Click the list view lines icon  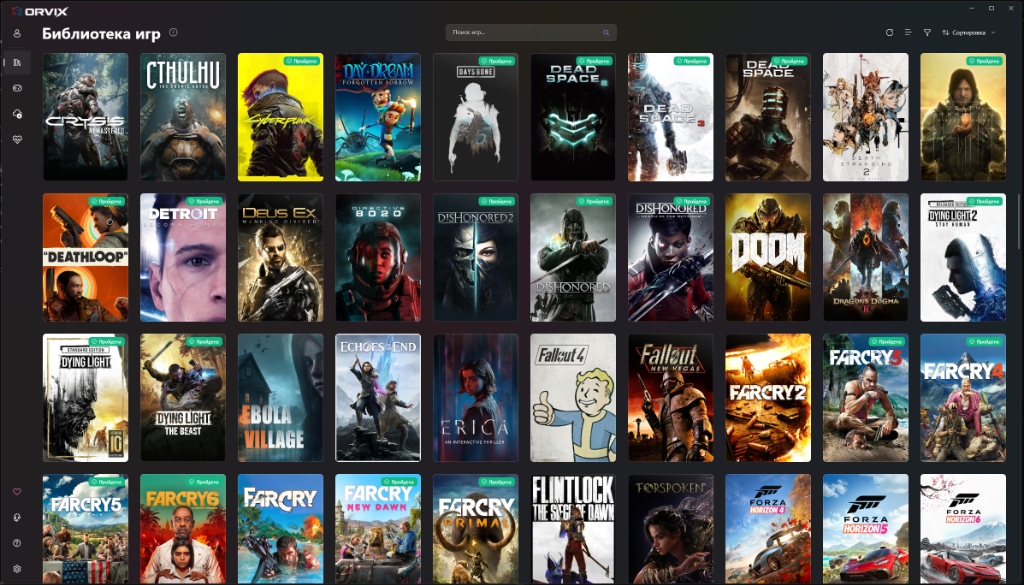coord(908,33)
